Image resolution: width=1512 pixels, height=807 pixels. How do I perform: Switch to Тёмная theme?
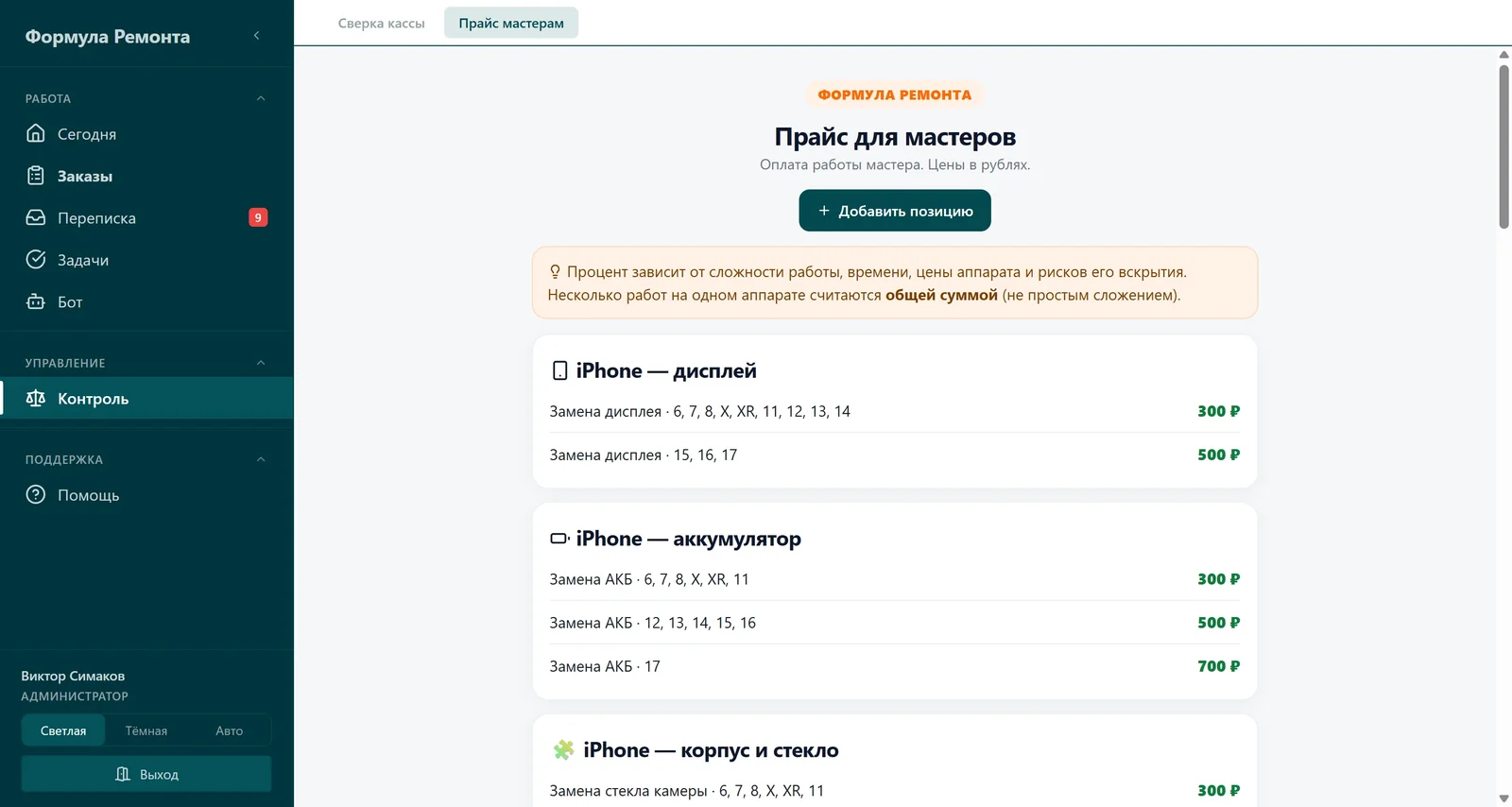[146, 730]
